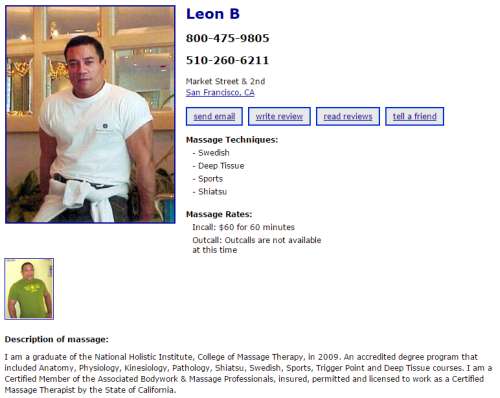500x398 pixels.
Task: Click the 510-260-6211 phone number
Action: [x=227, y=60]
